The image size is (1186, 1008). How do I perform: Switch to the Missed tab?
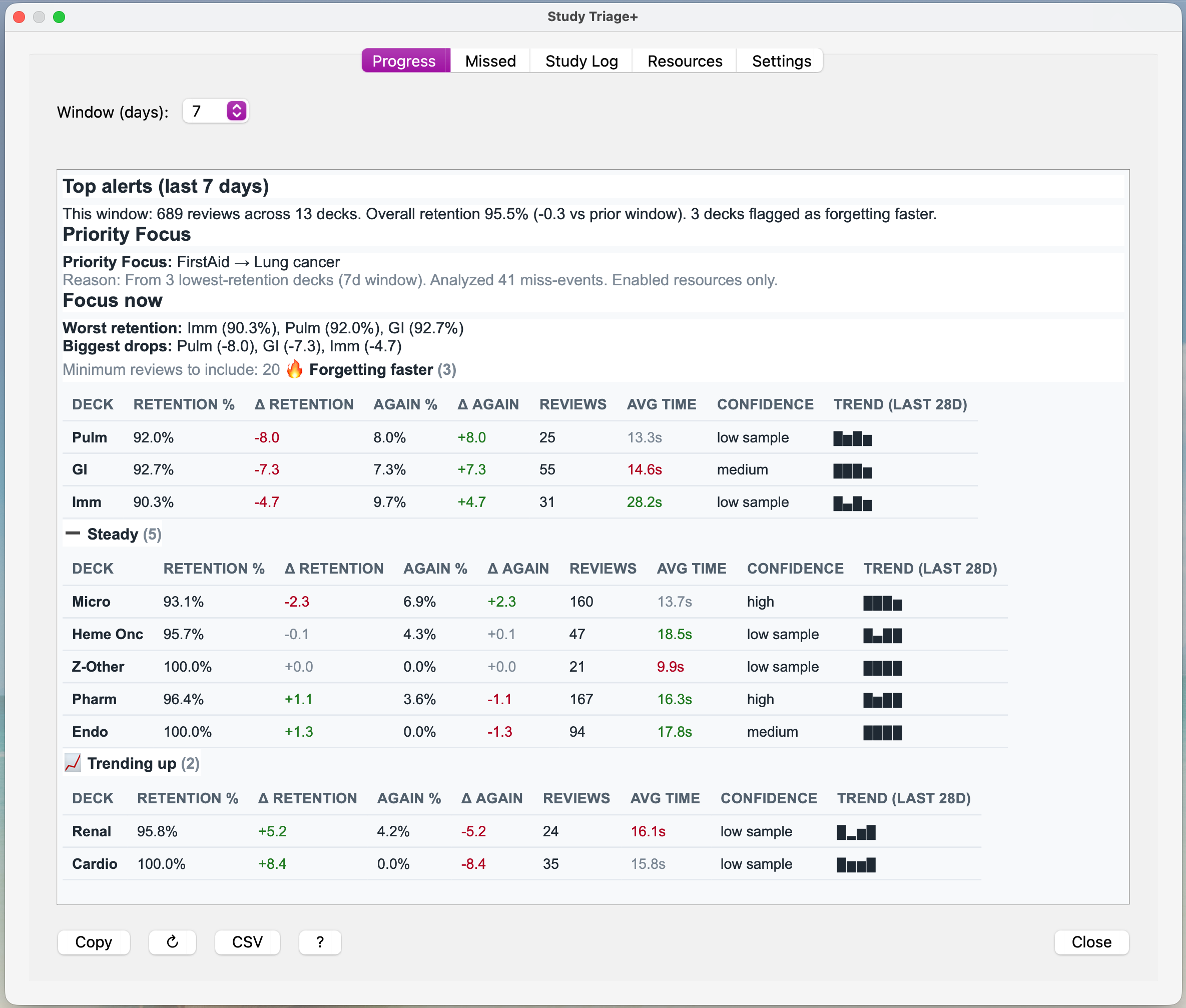point(490,61)
